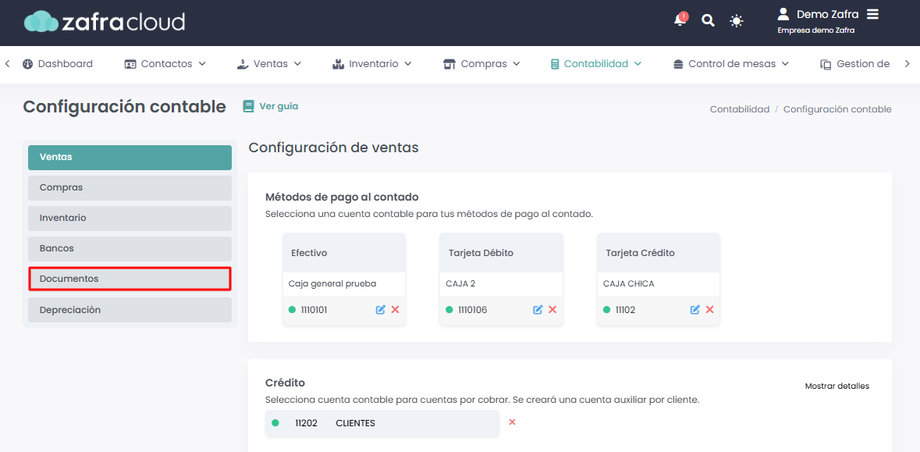The width and height of the screenshot is (920, 452).
Task: Click the search magnifier icon
Action: coord(708,20)
